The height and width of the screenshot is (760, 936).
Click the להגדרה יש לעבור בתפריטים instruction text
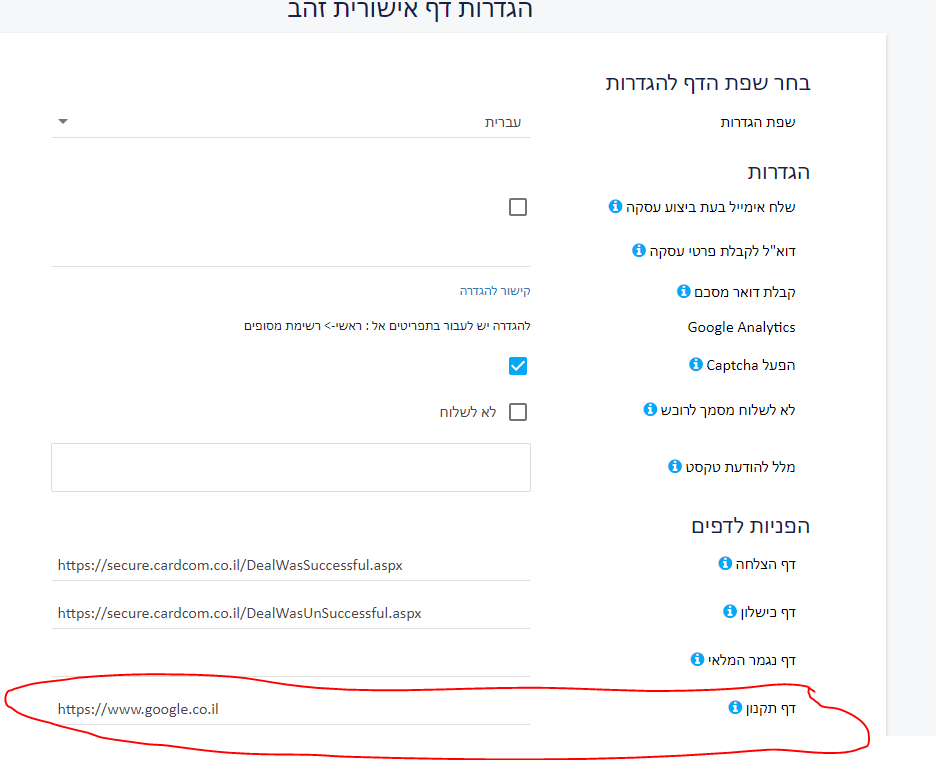tap(387, 326)
